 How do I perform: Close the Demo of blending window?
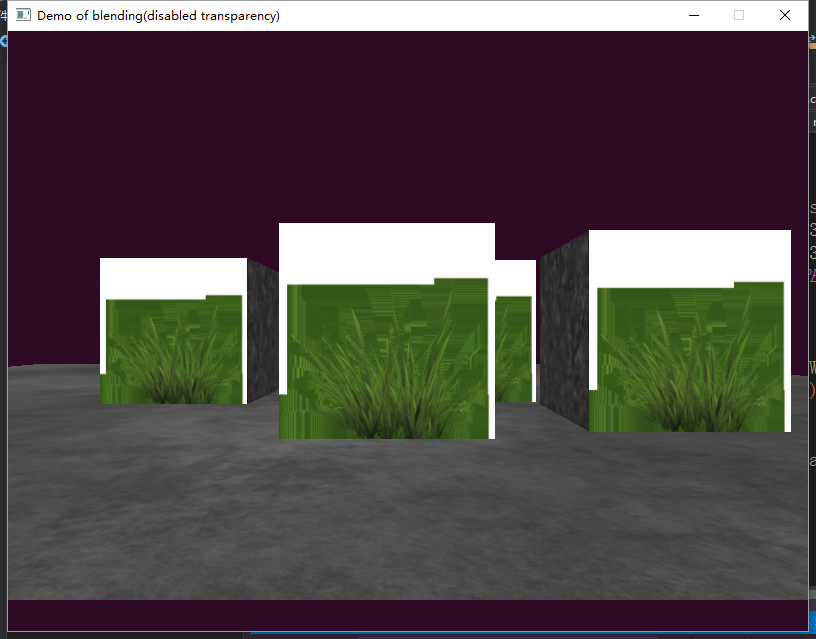click(785, 15)
